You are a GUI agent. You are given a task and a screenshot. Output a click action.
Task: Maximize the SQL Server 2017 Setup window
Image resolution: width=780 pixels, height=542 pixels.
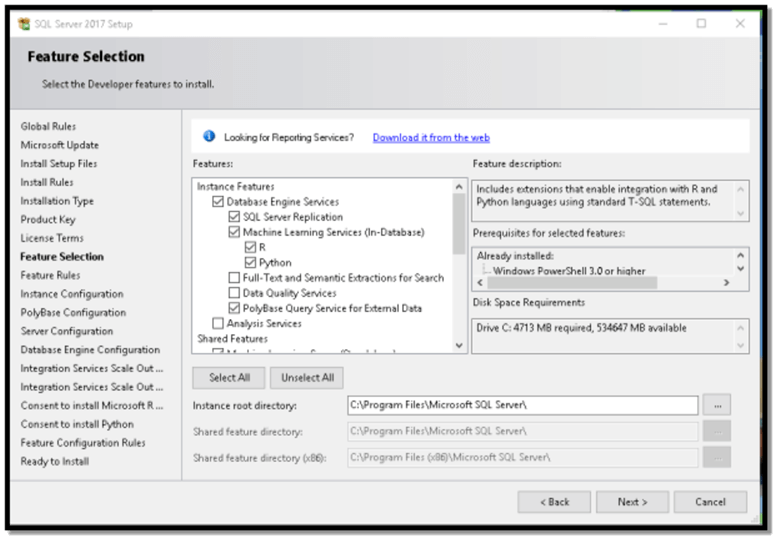(x=701, y=23)
